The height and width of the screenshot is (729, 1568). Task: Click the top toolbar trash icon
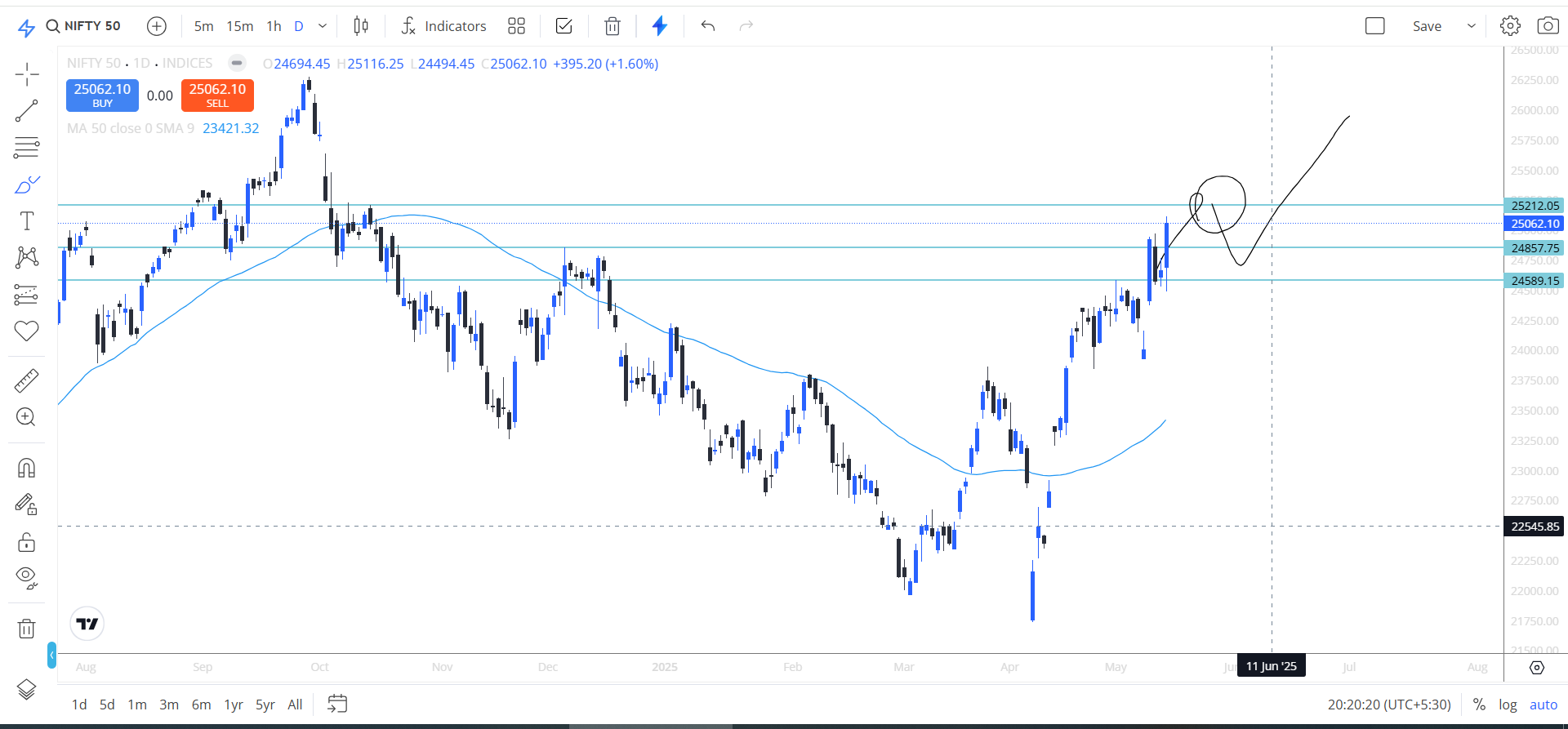612,26
